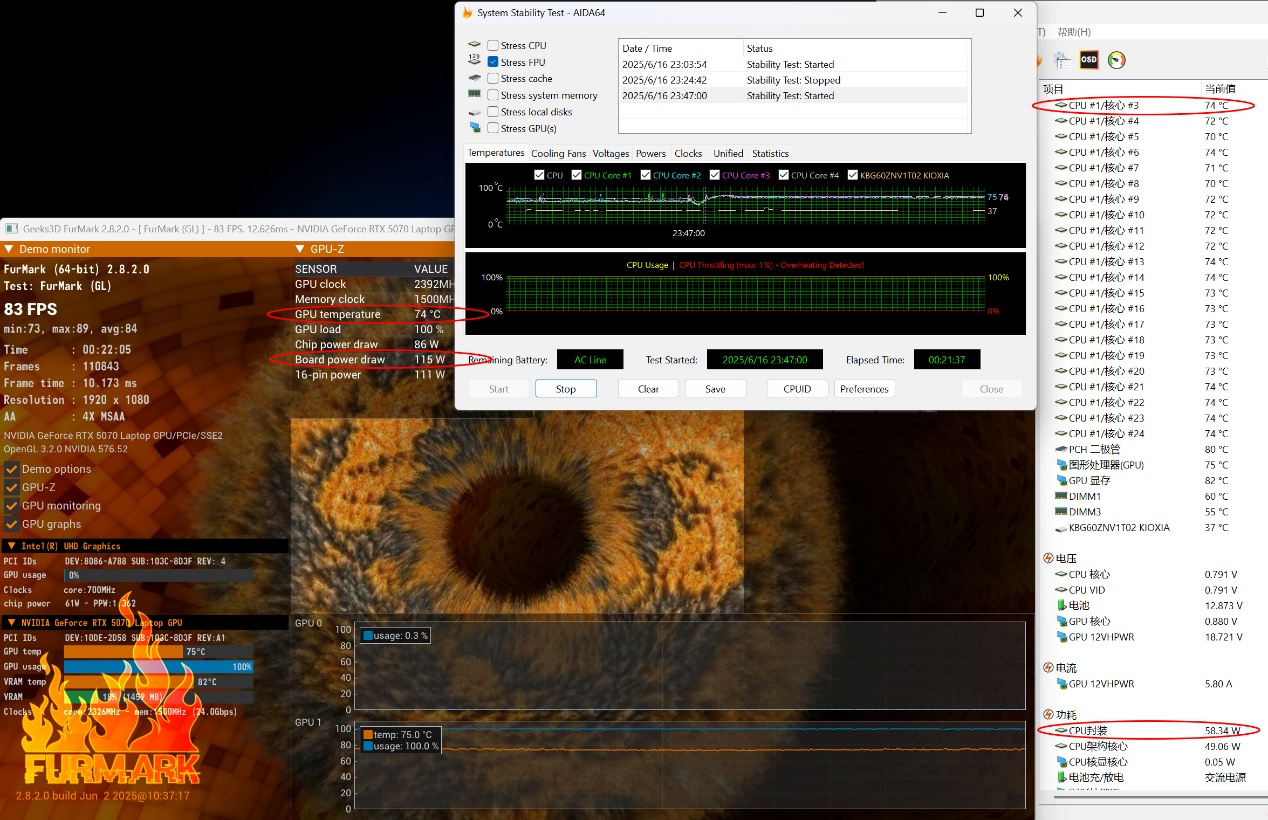Click the Date / Time column header in the log
The height and width of the screenshot is (820, 1268).
click(681, 48)
